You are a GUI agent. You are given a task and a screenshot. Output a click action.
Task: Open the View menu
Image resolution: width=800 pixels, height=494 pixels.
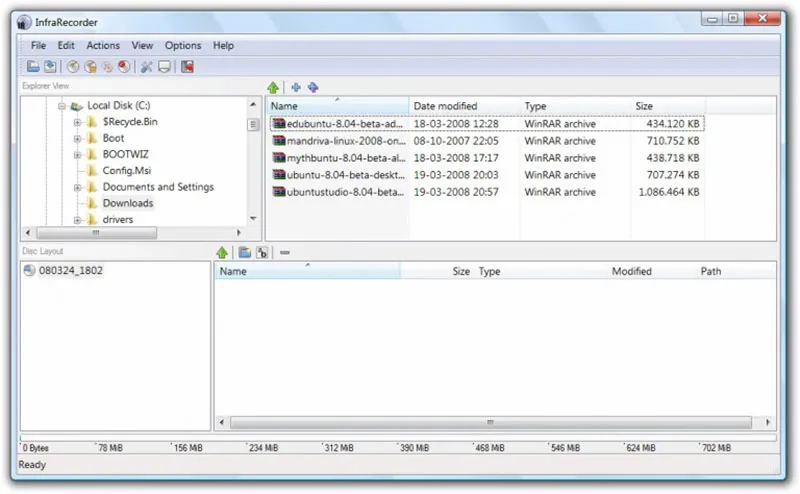142,45
